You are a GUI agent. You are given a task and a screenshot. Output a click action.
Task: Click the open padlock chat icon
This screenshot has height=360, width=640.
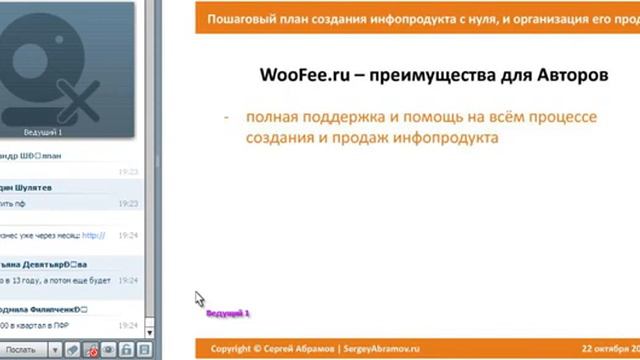pos(127,350)
